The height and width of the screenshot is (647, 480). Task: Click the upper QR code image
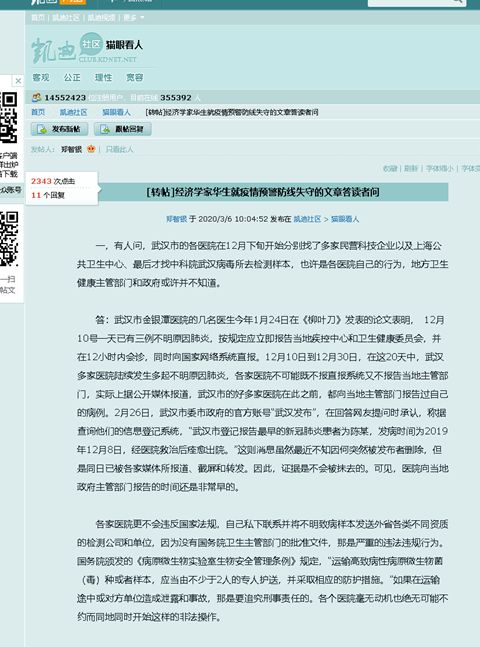9,118
